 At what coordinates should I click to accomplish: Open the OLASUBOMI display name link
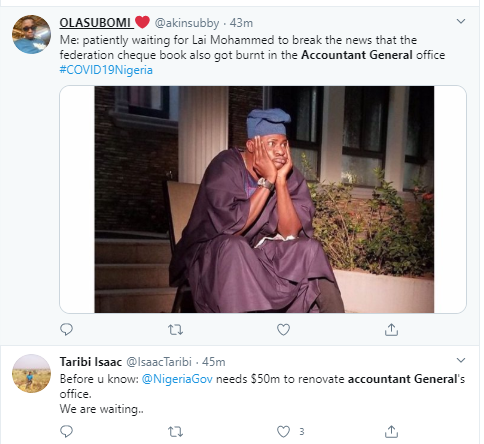click(96, 23)
